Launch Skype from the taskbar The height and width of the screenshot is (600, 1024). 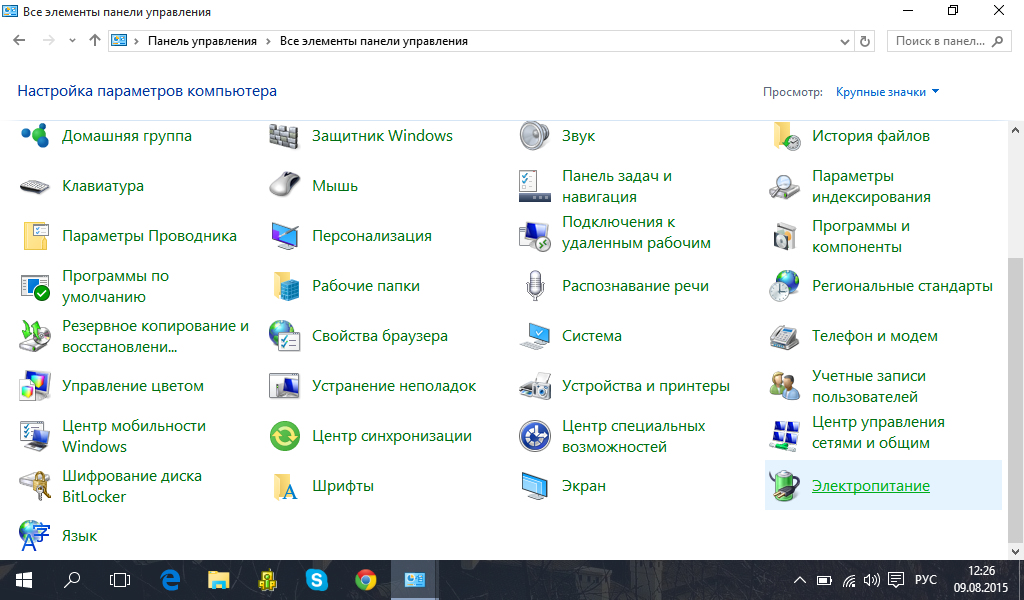coord(317,580)
